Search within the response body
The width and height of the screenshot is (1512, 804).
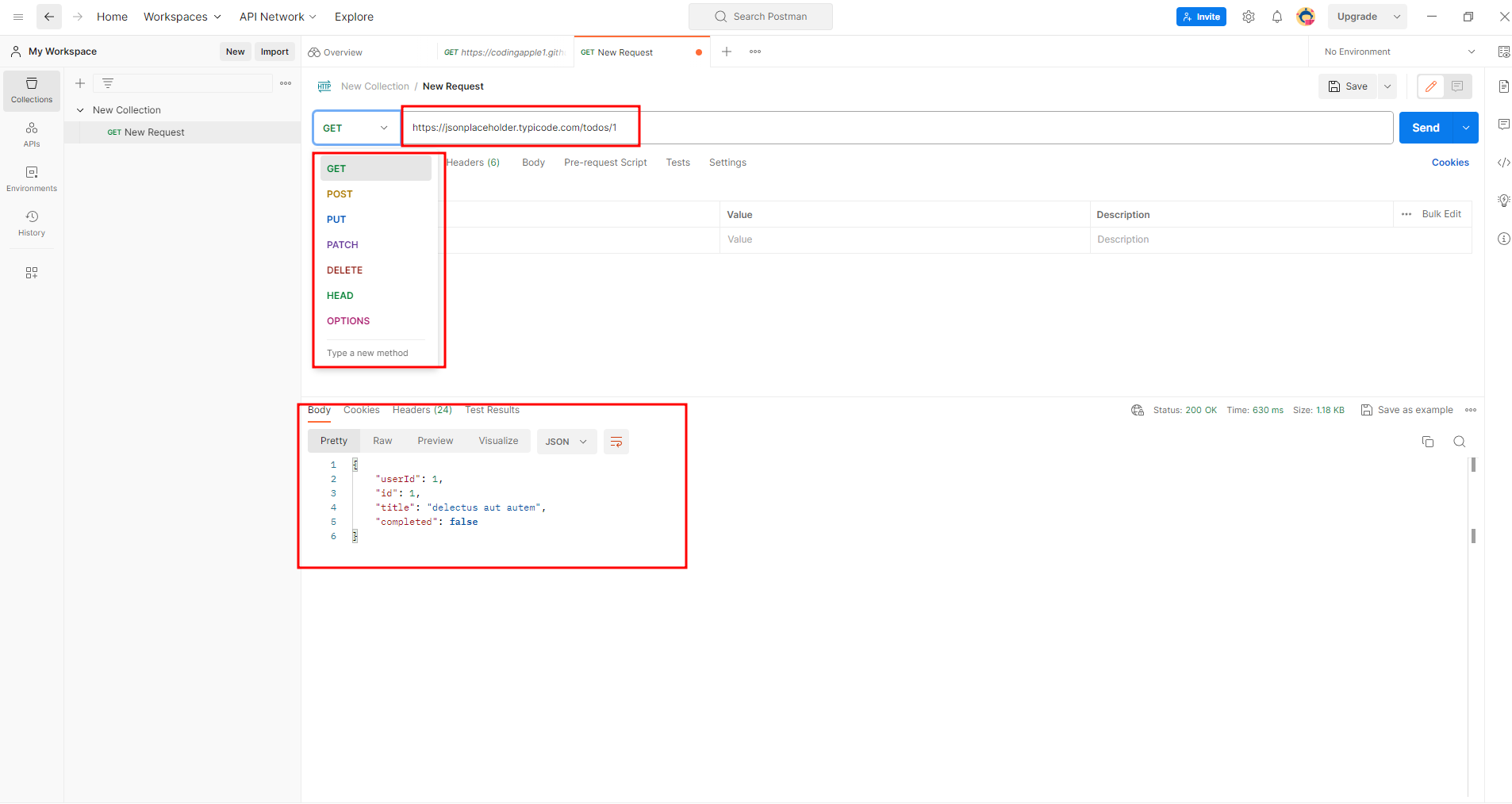[1460, 442]
